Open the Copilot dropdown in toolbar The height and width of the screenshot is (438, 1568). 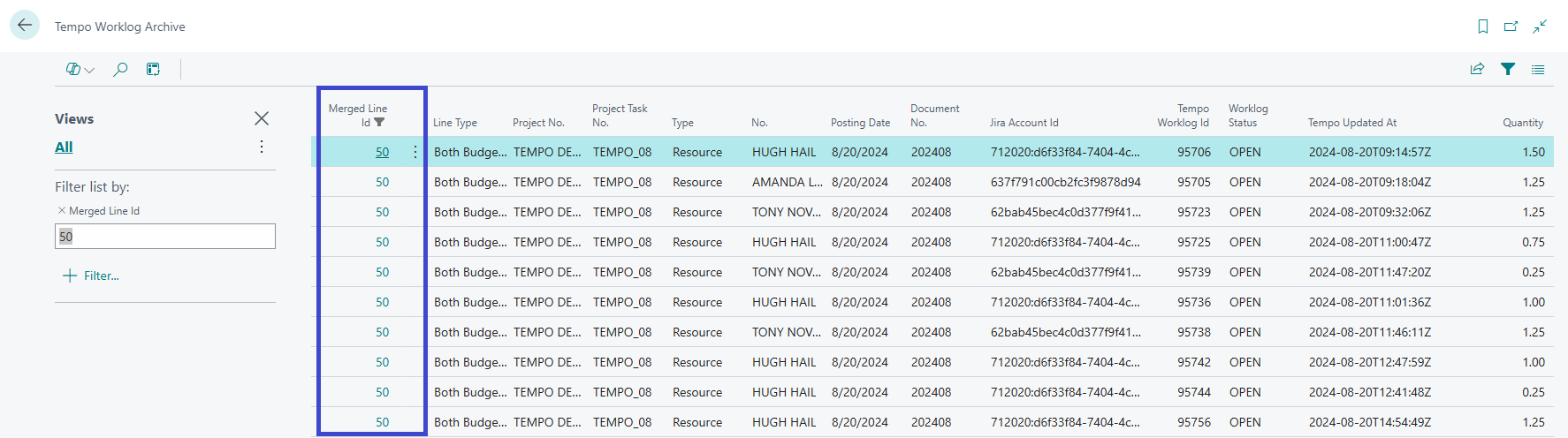pos(80,69)
